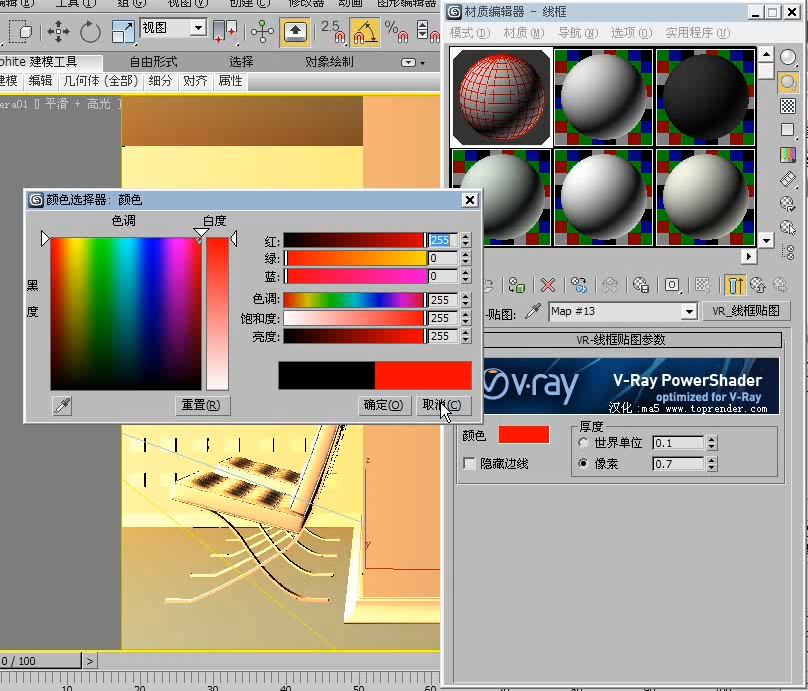Open the 选项 menu
This screenshot has width=808, height=691.
pyautogui.click(x=632, y=33)
